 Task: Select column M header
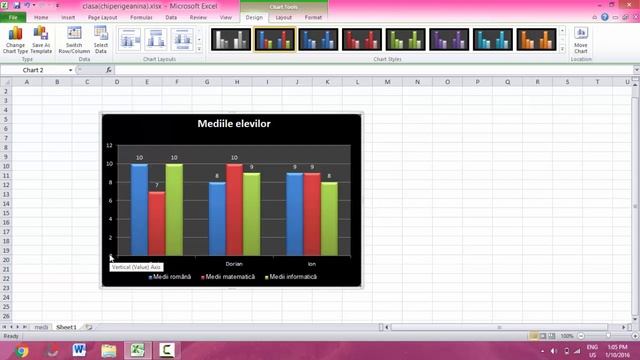click(x=387, y=82)
